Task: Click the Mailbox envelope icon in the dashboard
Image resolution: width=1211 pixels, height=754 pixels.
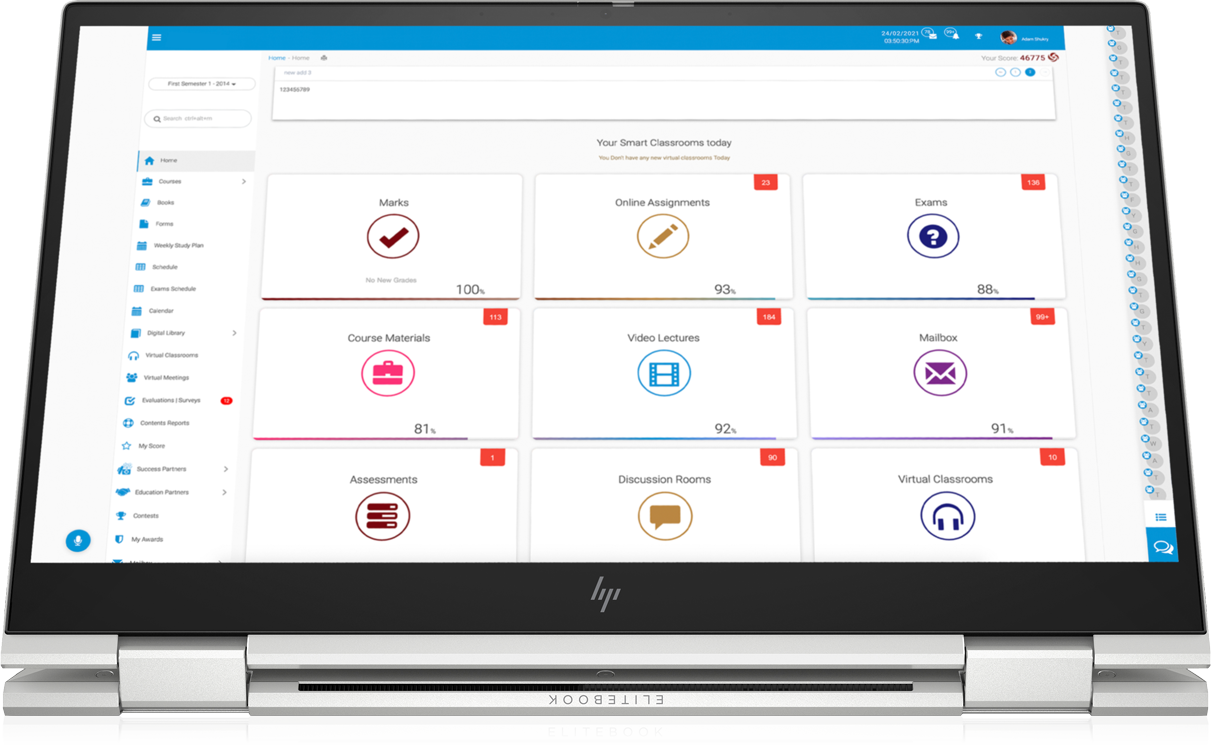Action: (x=940, y=373)
